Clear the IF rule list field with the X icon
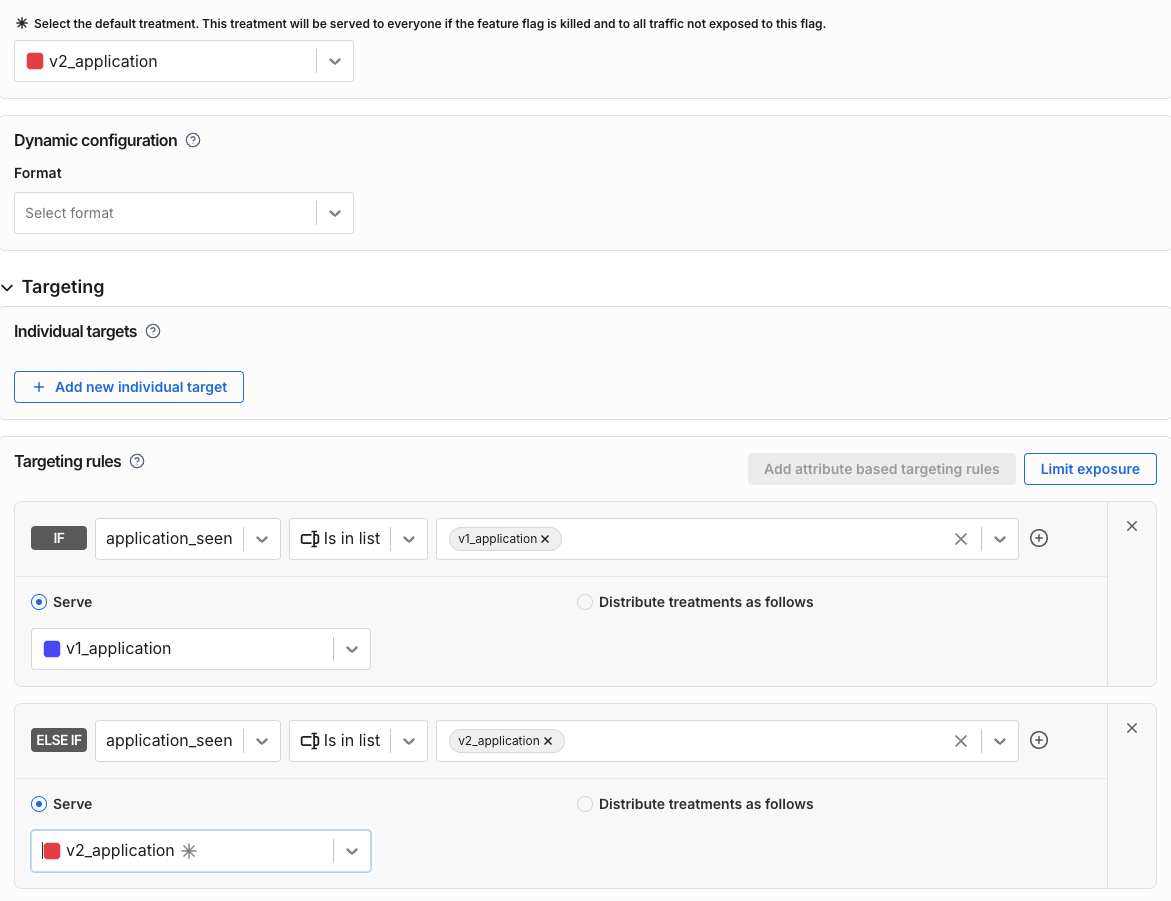This screenshot has width=1171, height=901. tap(960, 538)
